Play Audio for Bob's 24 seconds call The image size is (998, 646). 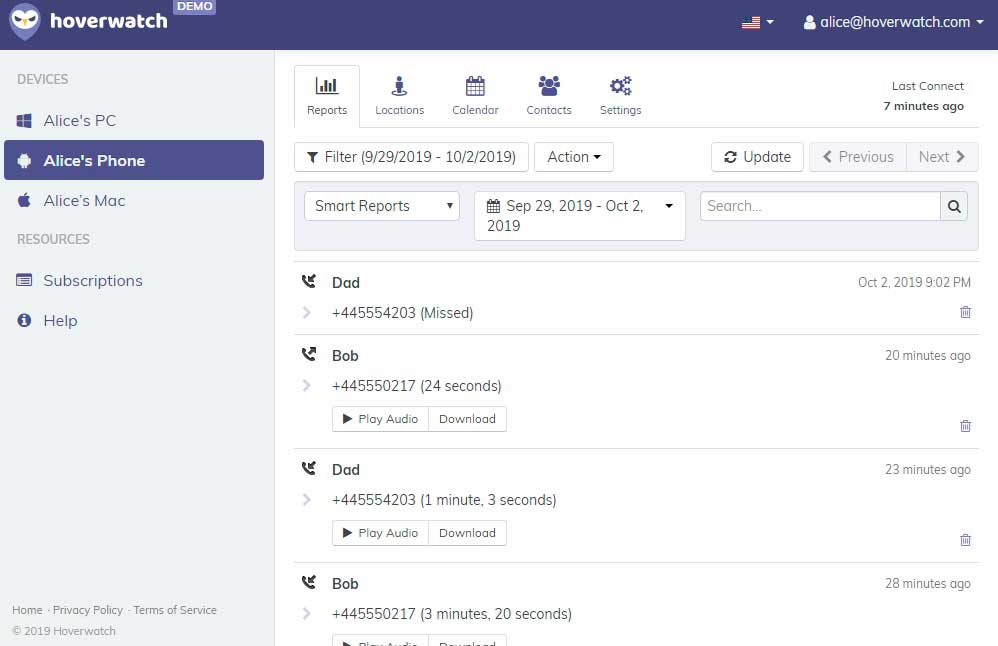click(381, 419)
